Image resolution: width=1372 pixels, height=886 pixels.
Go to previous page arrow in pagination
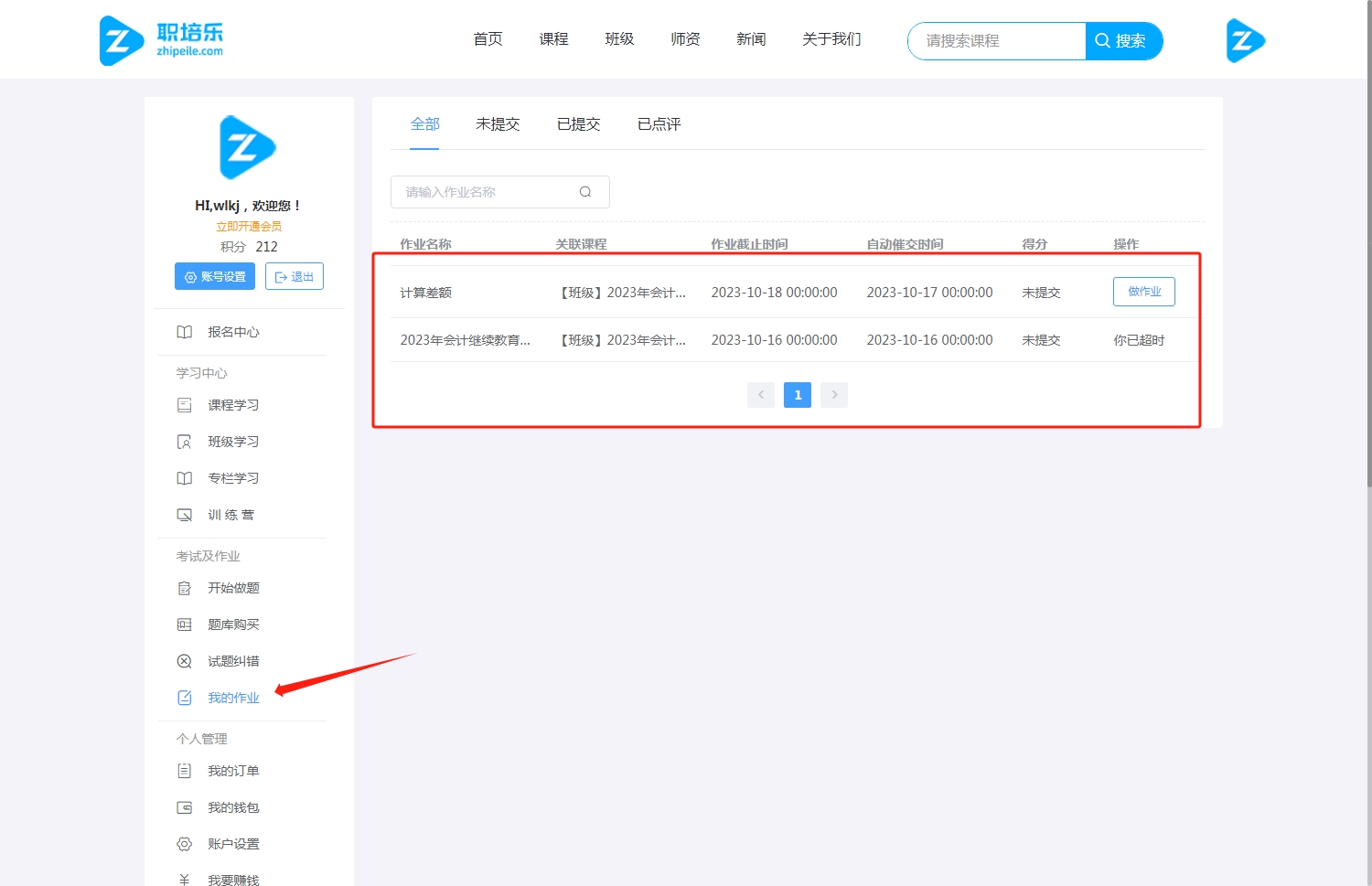pos(761,395)
